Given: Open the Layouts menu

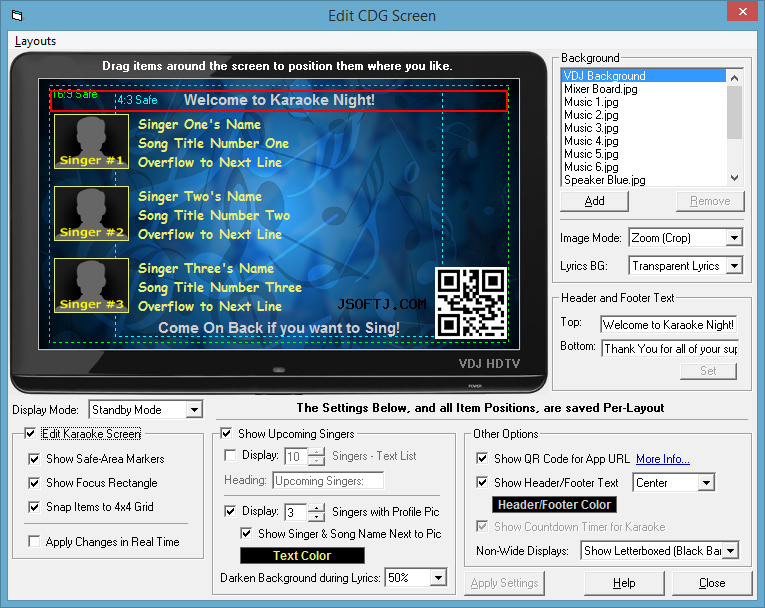Looking at the screenshot, I should click(35, 41).
